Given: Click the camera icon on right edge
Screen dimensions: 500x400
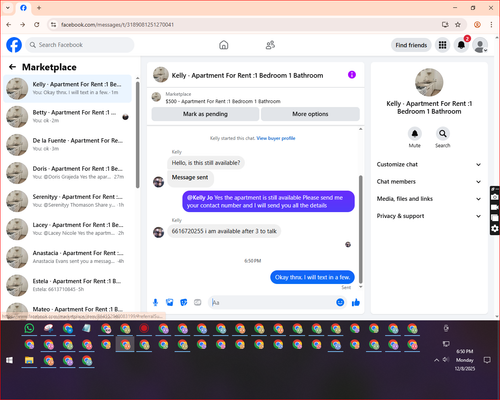Looking at the screenshot, I should pyautogui.click(x=495, y=197).
